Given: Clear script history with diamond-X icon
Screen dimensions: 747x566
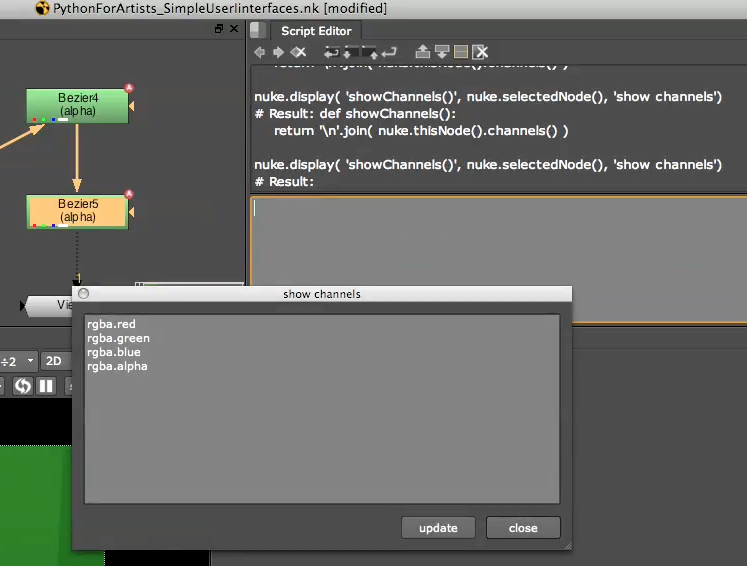Looking at the screenshot, I should pyautogui.click(x=299, y=52).
